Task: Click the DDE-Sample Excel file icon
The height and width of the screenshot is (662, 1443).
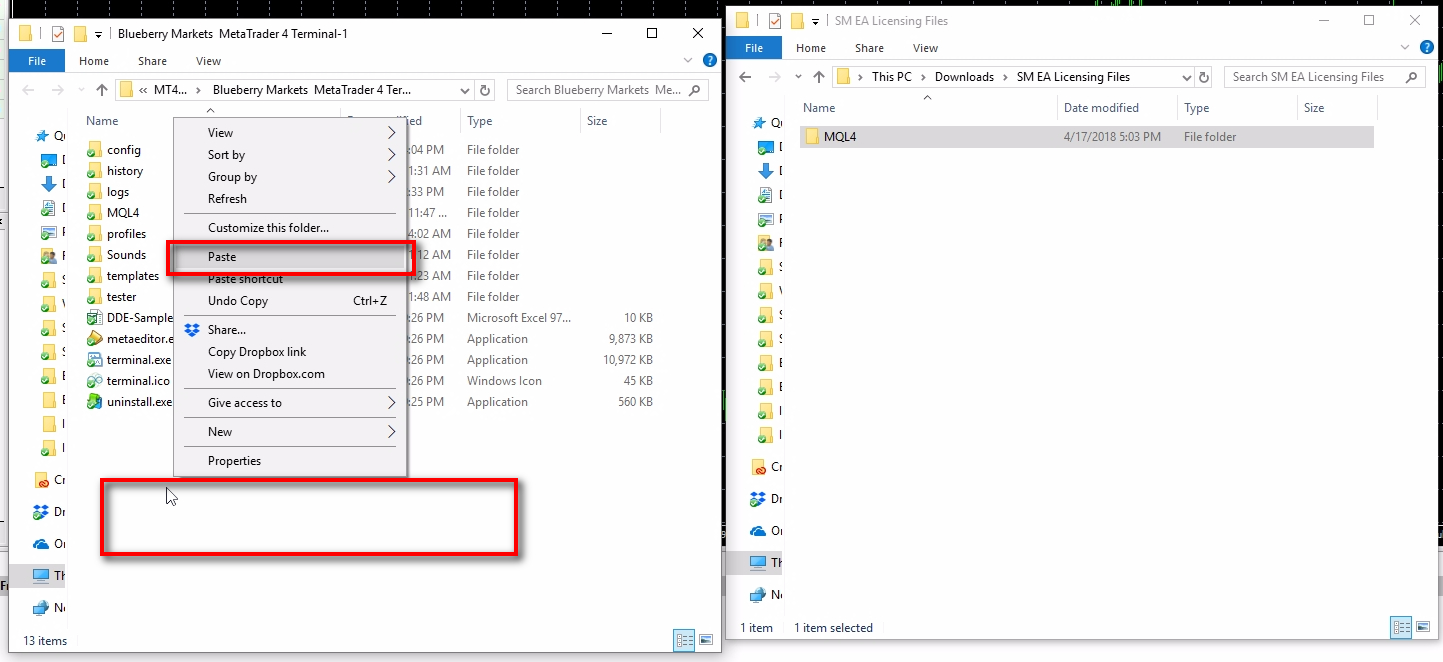Action: point(95,318)
